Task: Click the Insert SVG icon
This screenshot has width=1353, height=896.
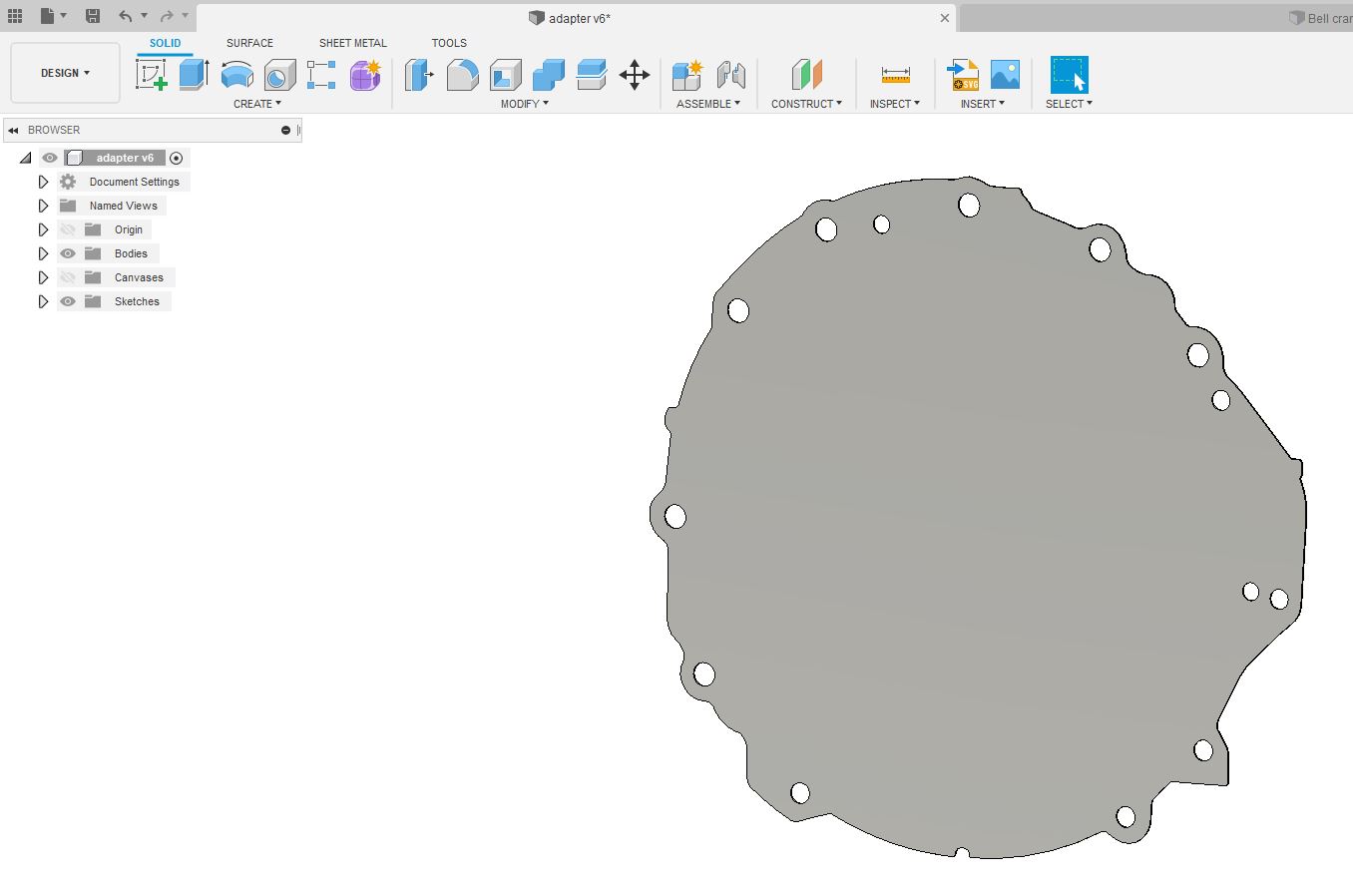Action: (963, 75)
